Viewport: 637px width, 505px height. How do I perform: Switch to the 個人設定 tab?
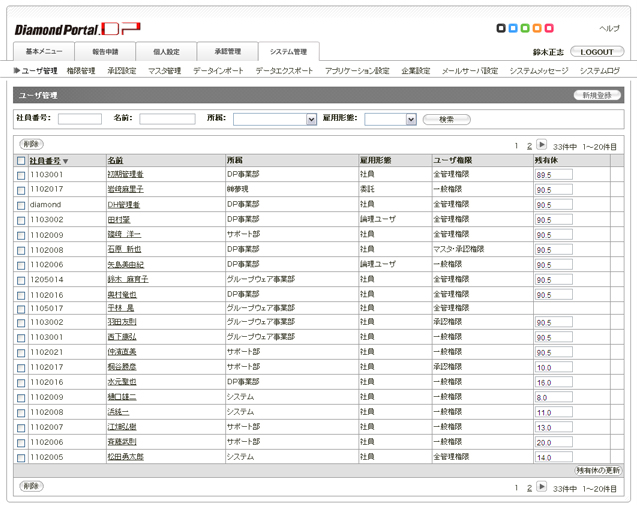[x=166, y=52]
